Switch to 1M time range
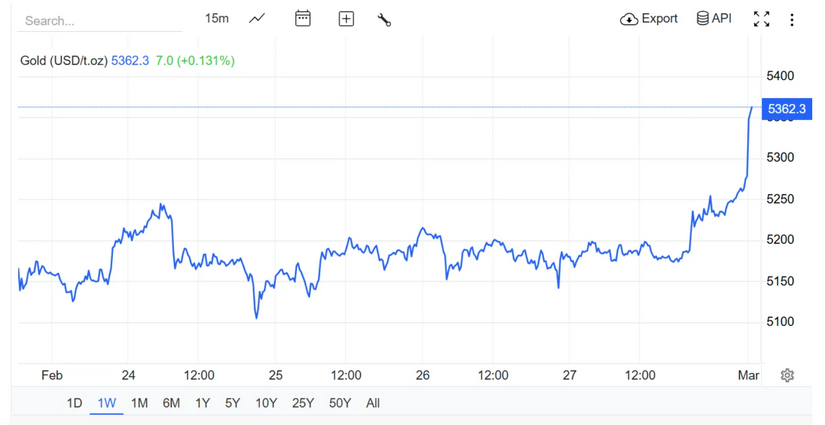 pos(139,403)
